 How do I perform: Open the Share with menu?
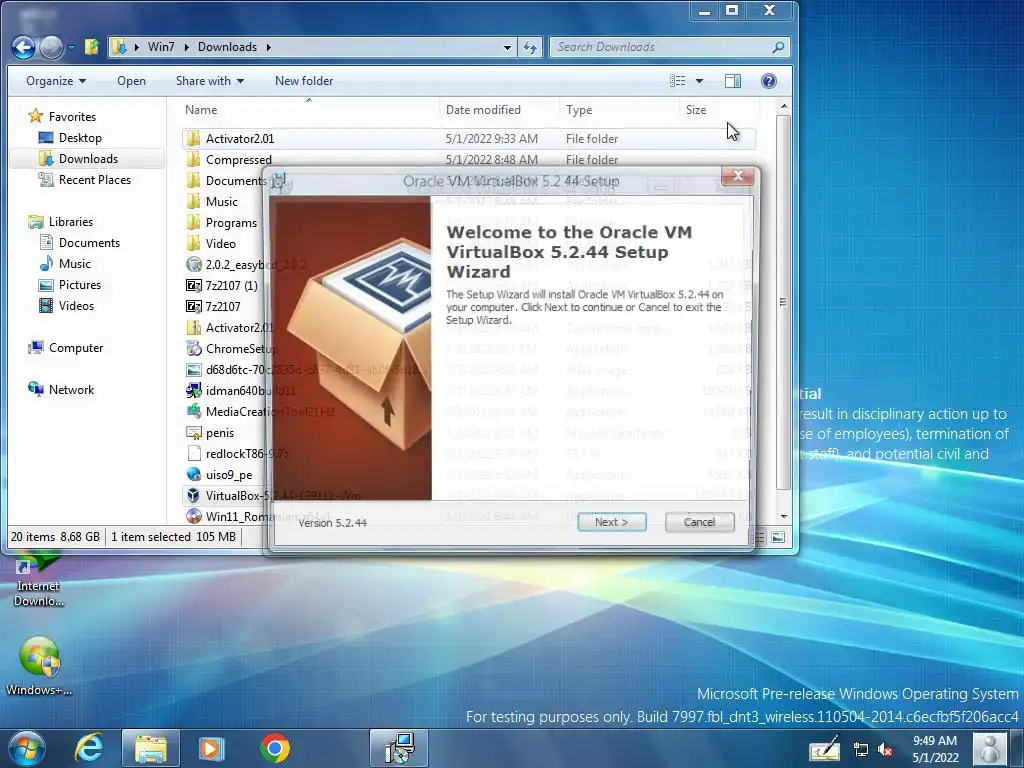(x=210, y=81)
